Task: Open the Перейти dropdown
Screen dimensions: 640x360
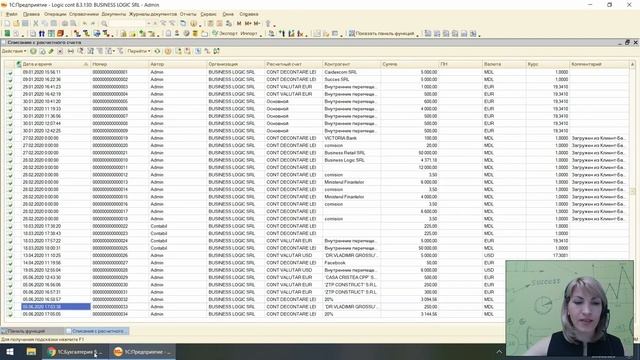Action: tap(139, 51)
